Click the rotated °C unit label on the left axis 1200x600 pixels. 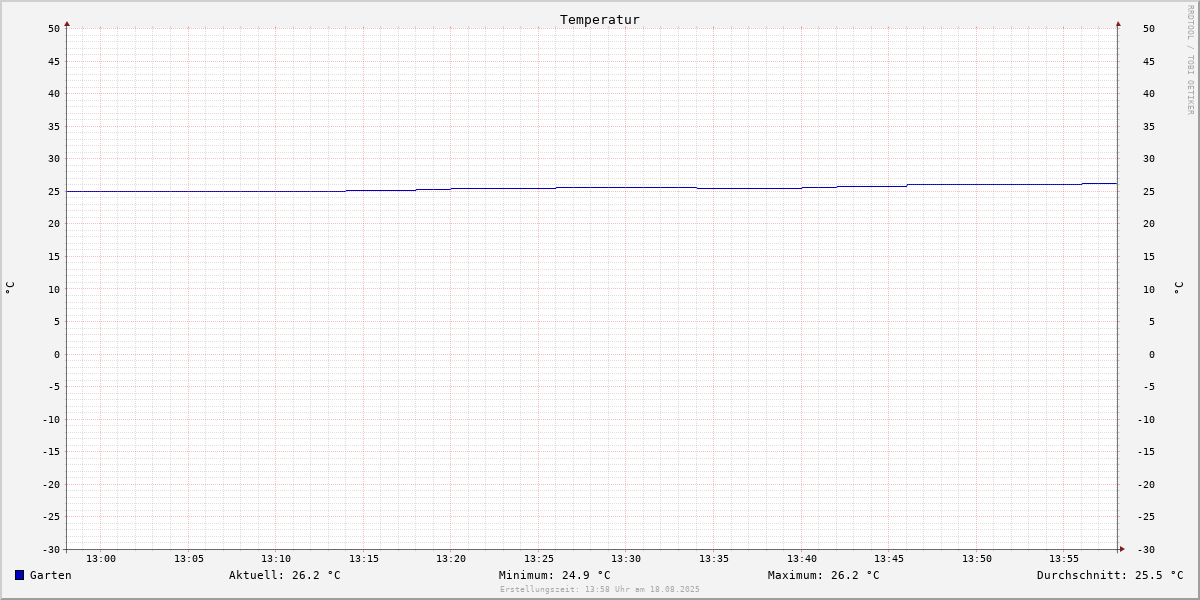pyautogui.click(x=10, y=288)
